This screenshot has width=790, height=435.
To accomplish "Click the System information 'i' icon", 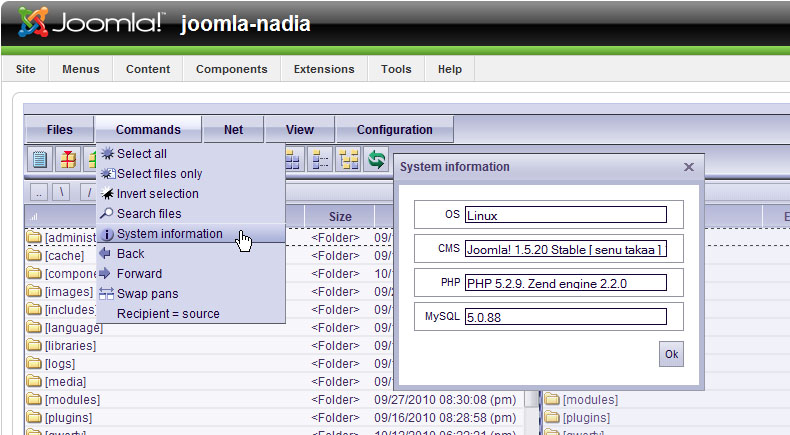I will pos(107,234).
